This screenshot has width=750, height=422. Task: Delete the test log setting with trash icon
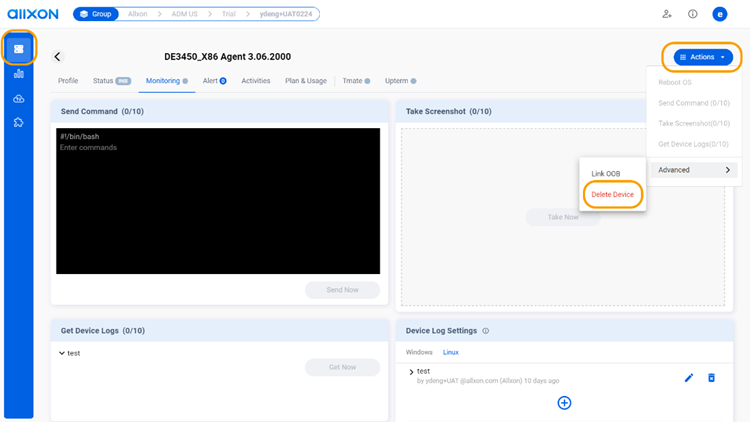pos(712,378)
